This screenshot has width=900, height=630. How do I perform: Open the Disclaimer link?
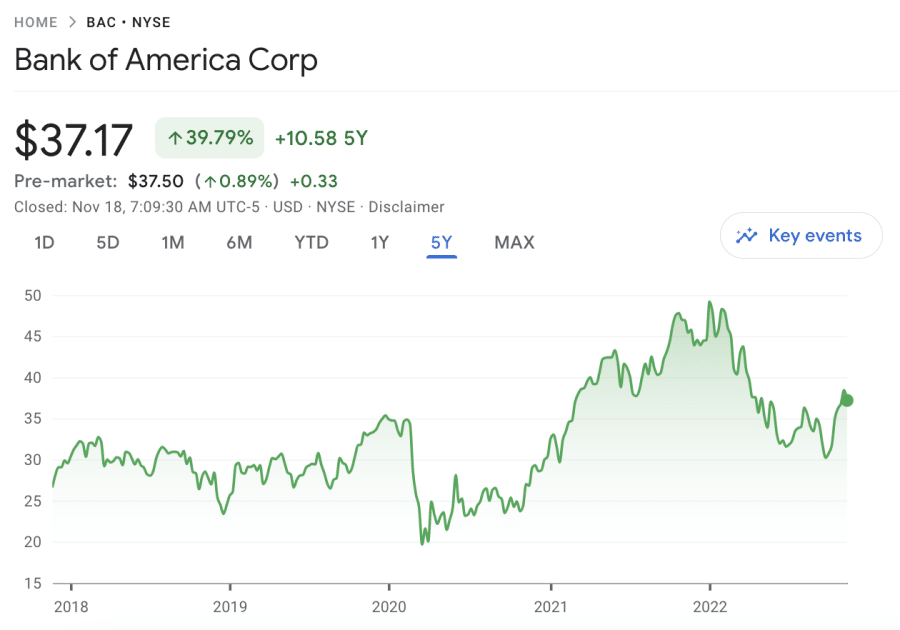coord(406,207)
